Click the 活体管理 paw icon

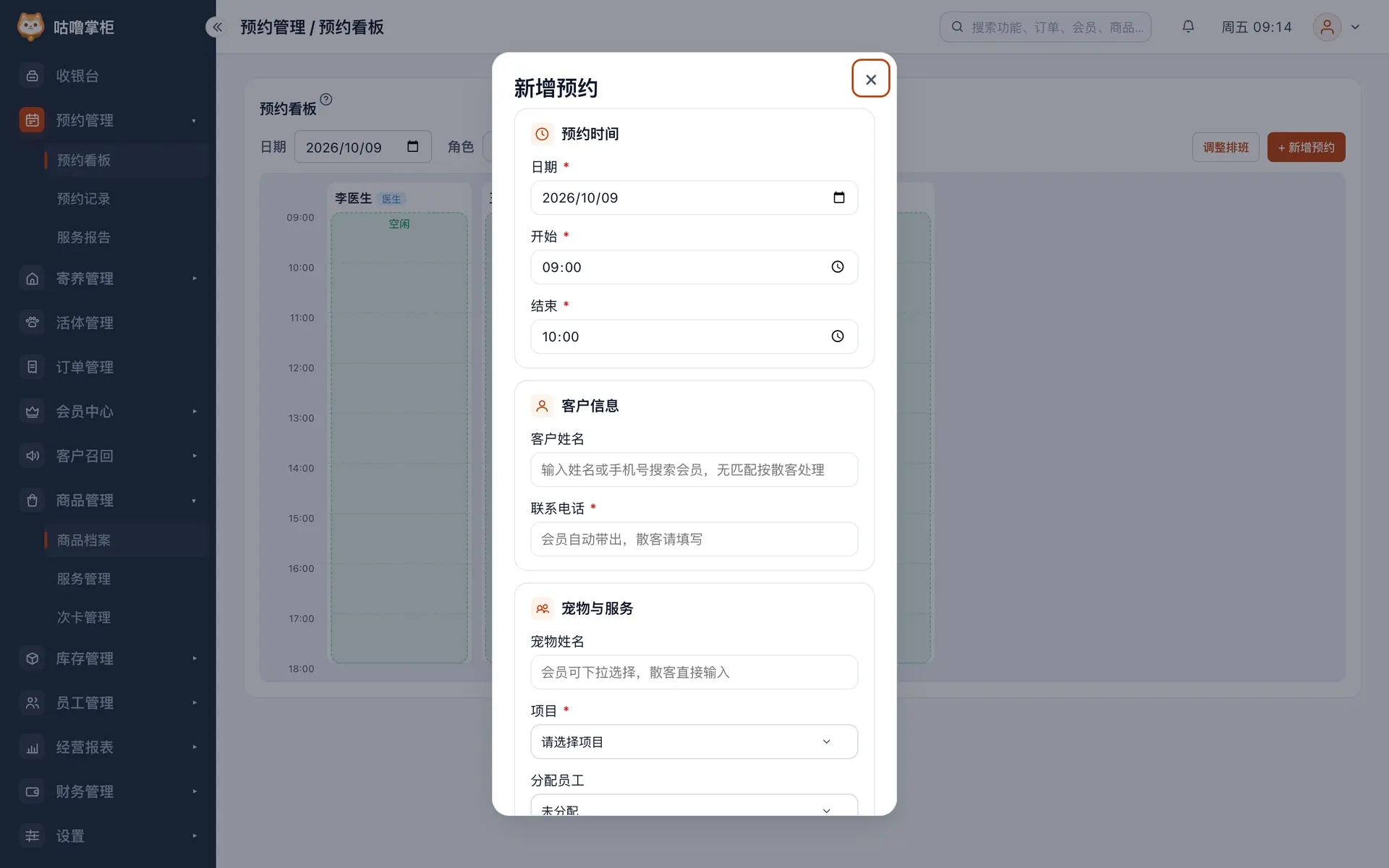pos(32,323)
